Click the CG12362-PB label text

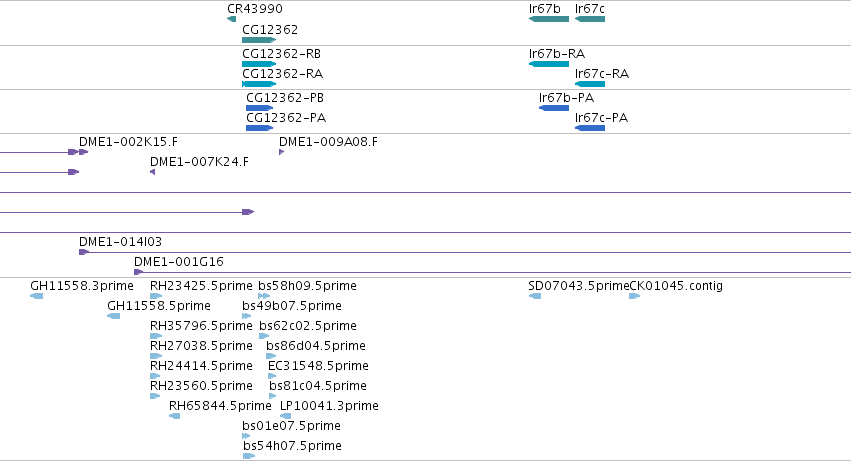285,98
